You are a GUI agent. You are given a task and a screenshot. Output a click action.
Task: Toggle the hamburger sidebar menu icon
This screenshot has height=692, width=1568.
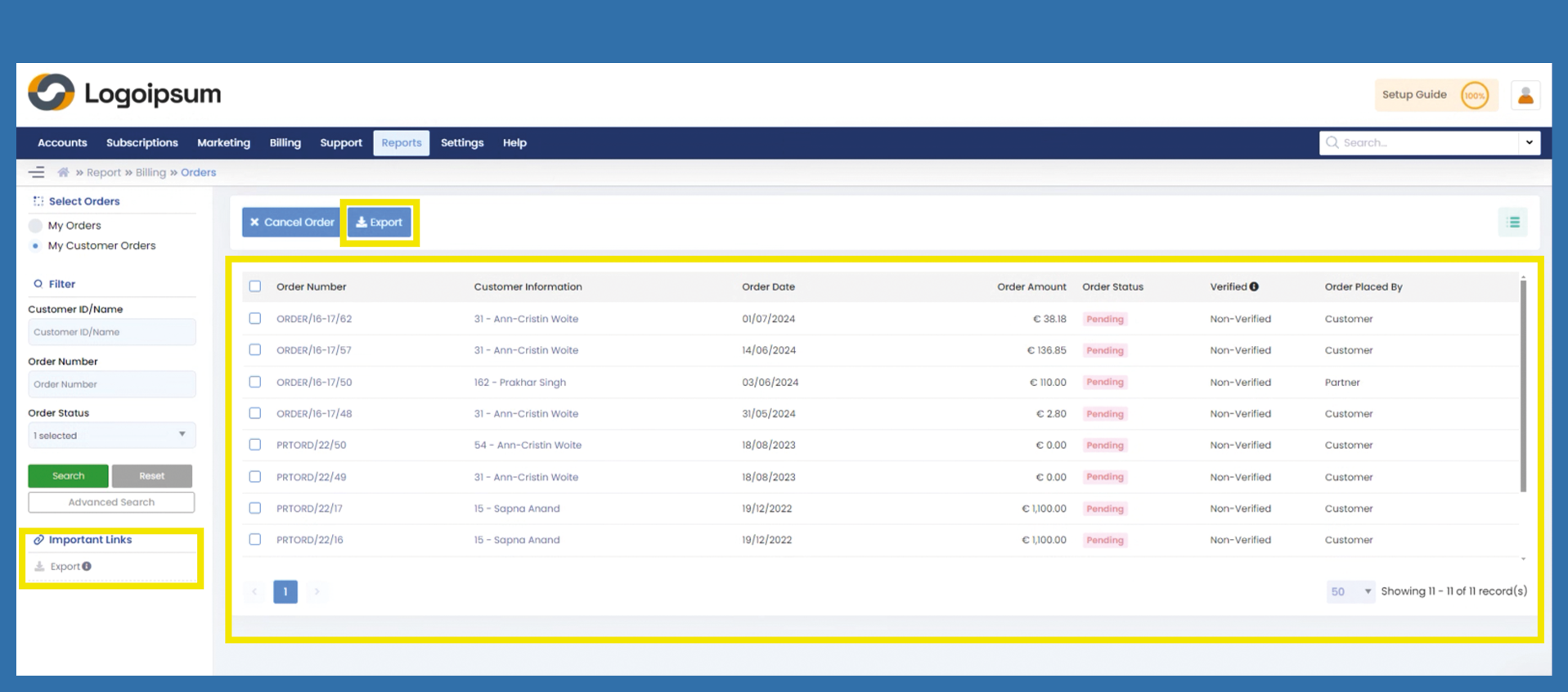(37, 173)
